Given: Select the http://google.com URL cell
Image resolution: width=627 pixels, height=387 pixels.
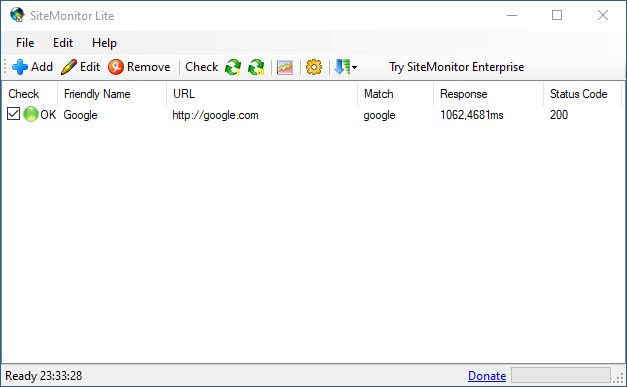Looking at the screenshot, I should [x=215, y=115].
